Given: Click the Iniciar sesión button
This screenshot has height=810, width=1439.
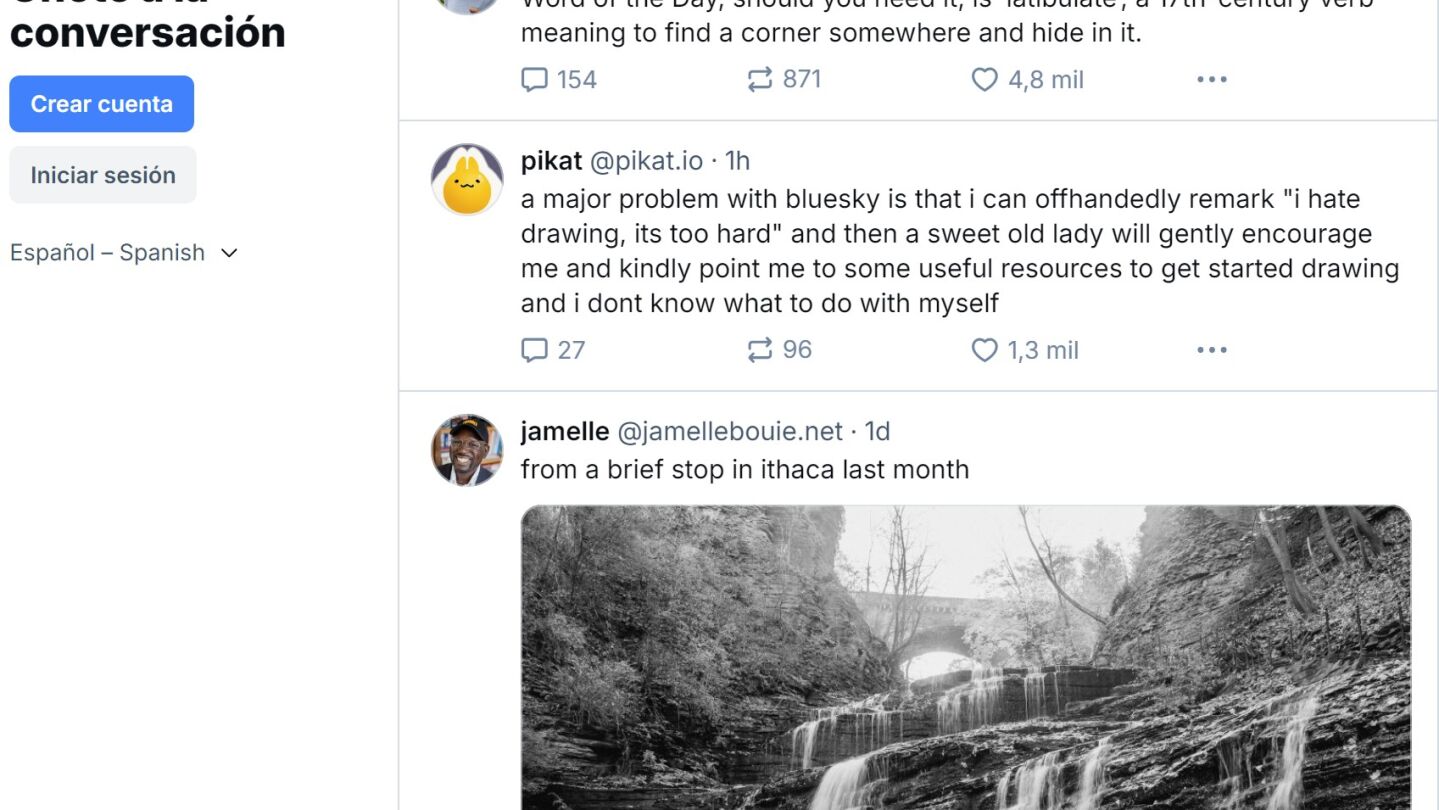Looking at the screenshot, I should [x=103, y=175].
